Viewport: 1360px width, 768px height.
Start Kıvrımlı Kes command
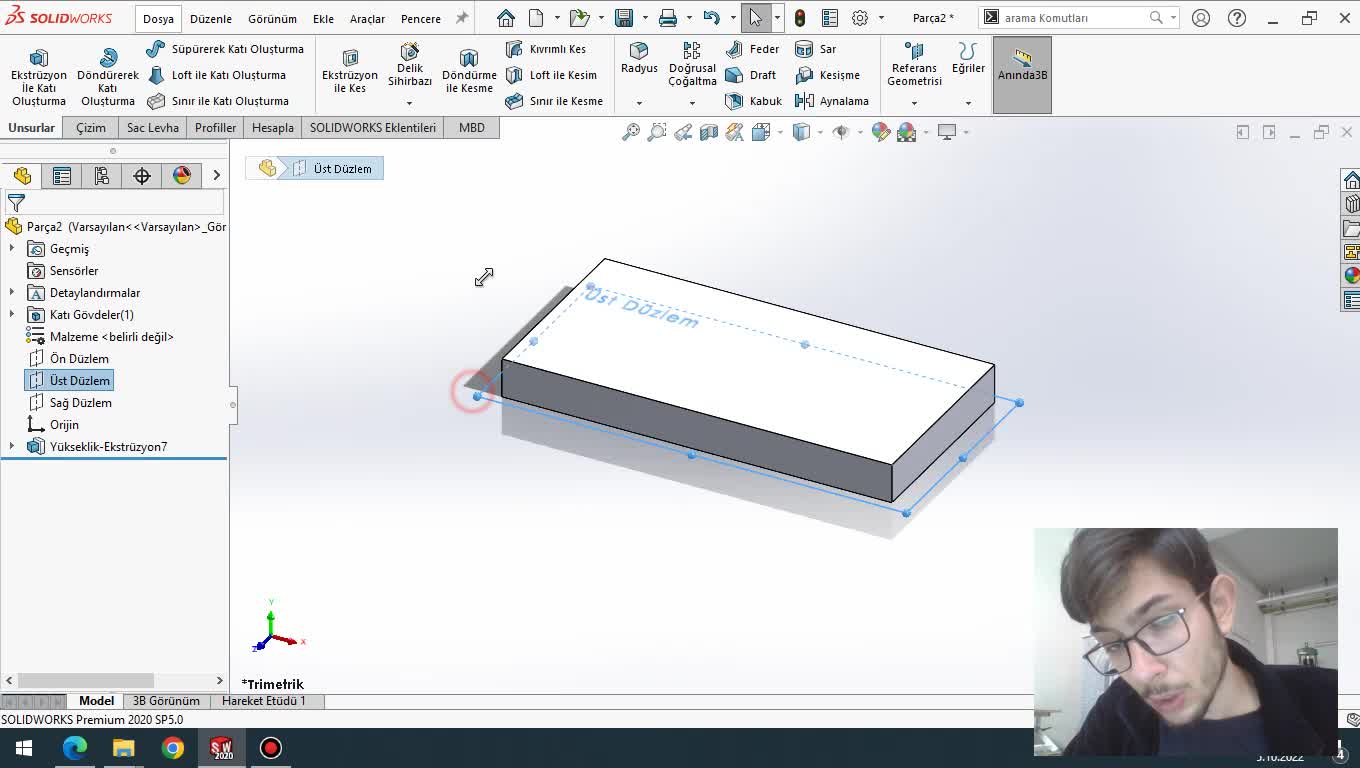[x=546, y=49]
